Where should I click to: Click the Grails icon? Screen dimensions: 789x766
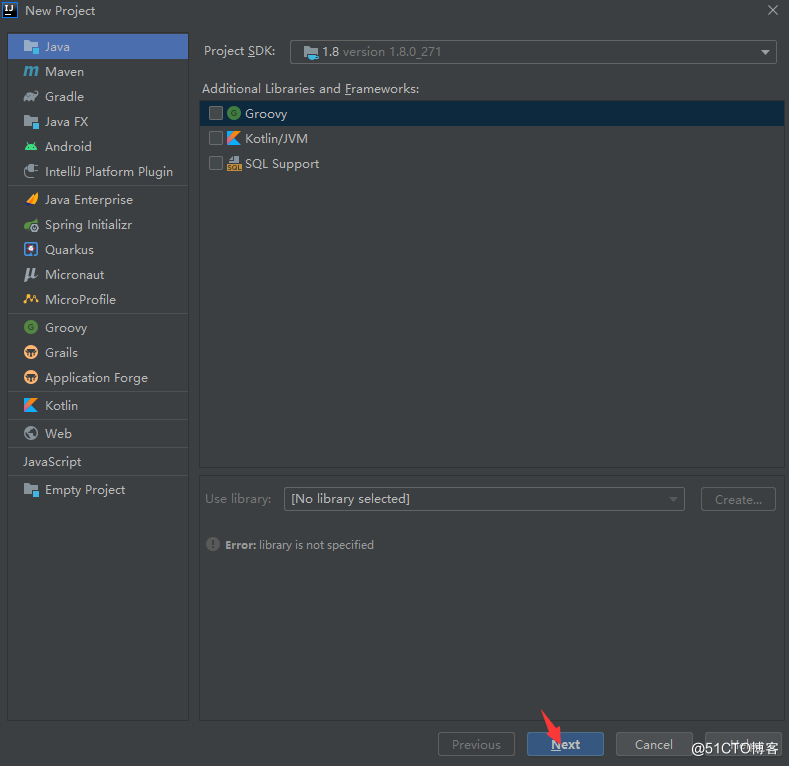tap(31, 352)
